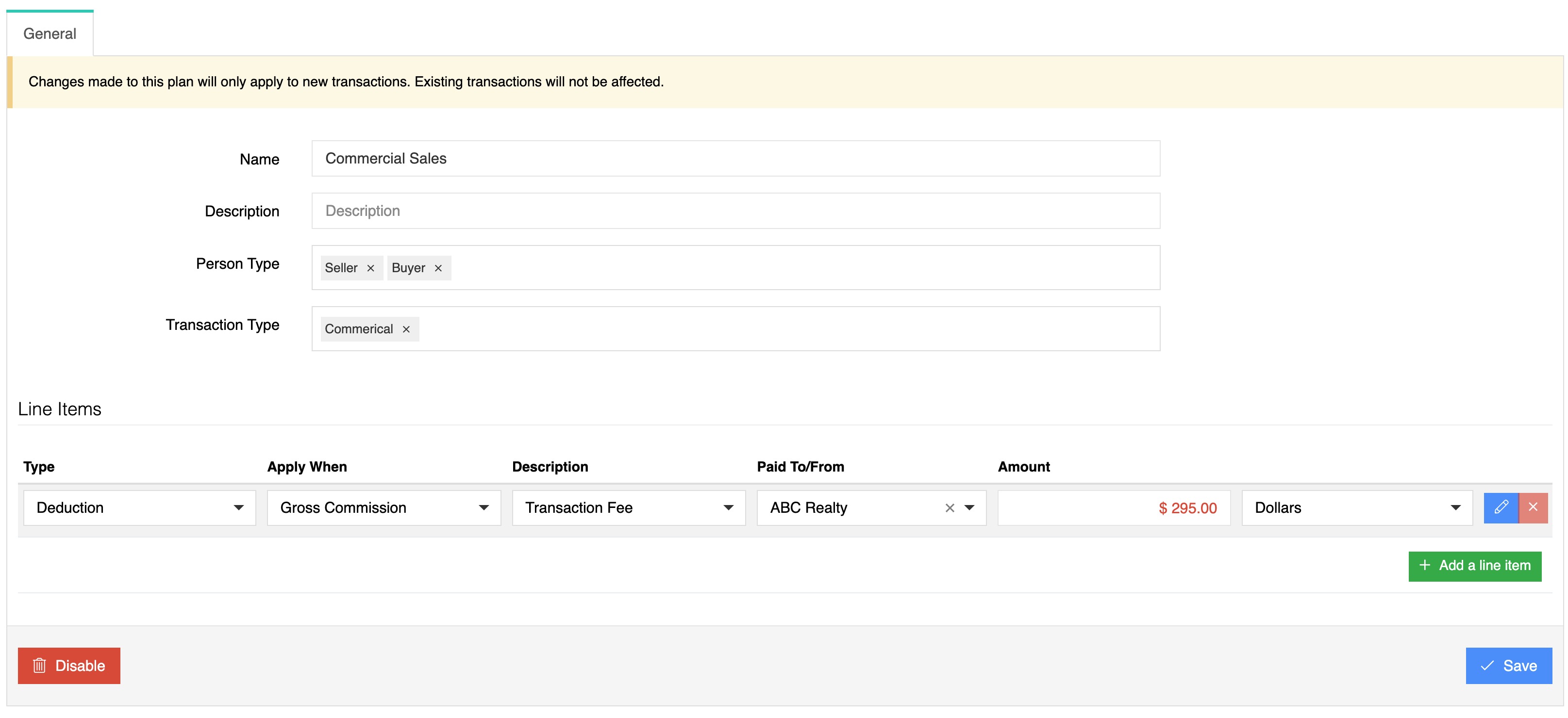Open the Deduction type dropdown

pos(139,507)
